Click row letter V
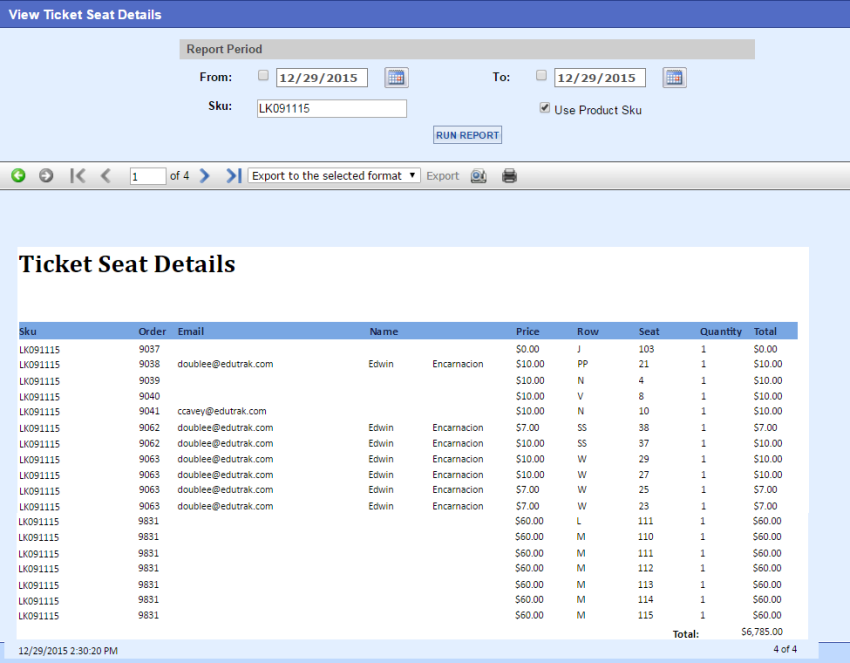850x663 pixels. (x=580, y=396)
